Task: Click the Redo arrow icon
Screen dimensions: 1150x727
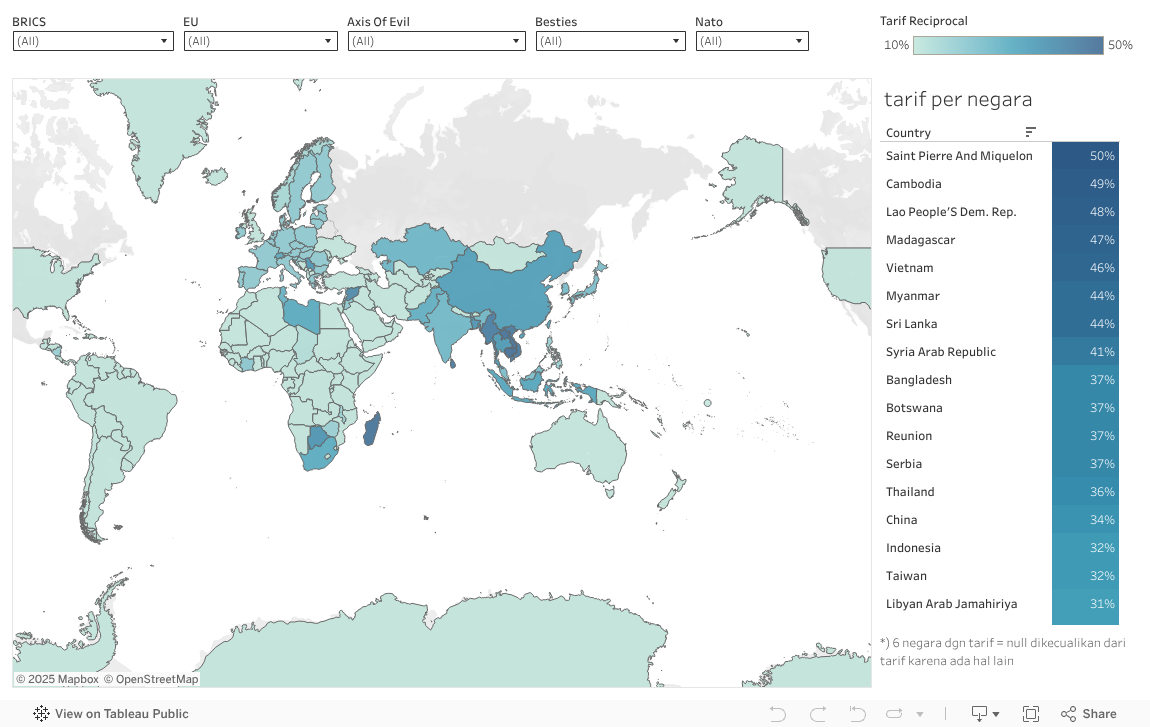Action: click(x=818, y=714)
